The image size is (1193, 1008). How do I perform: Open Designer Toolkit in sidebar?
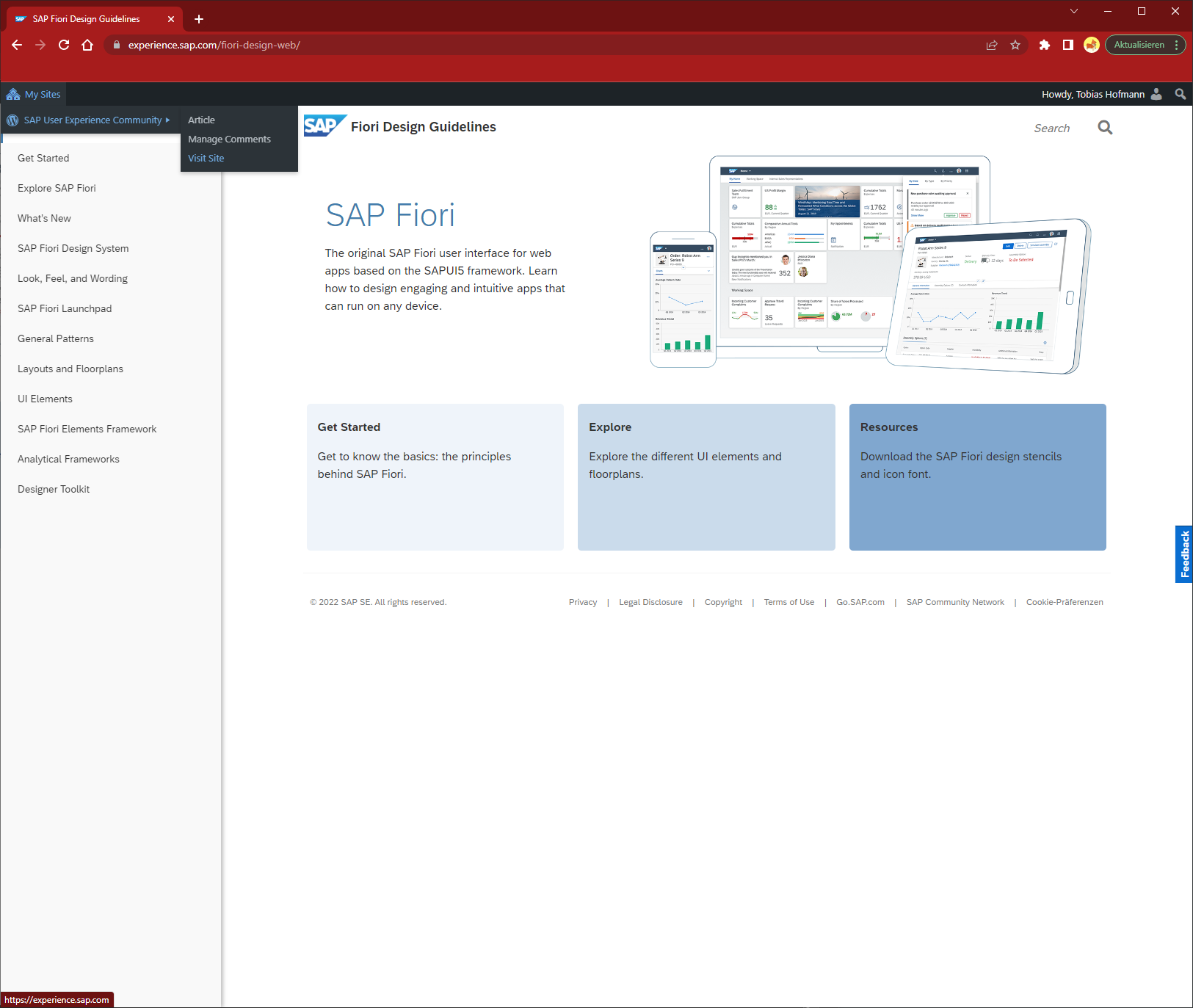click(54, 489)
